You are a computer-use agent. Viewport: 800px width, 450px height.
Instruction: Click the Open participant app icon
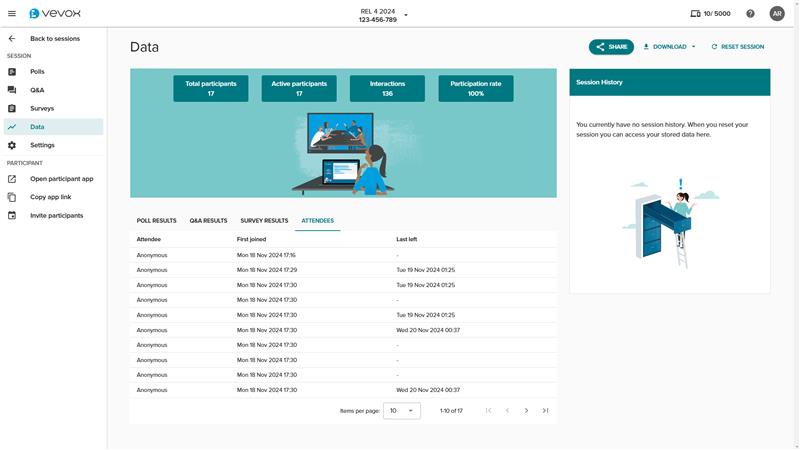(12, 179)
